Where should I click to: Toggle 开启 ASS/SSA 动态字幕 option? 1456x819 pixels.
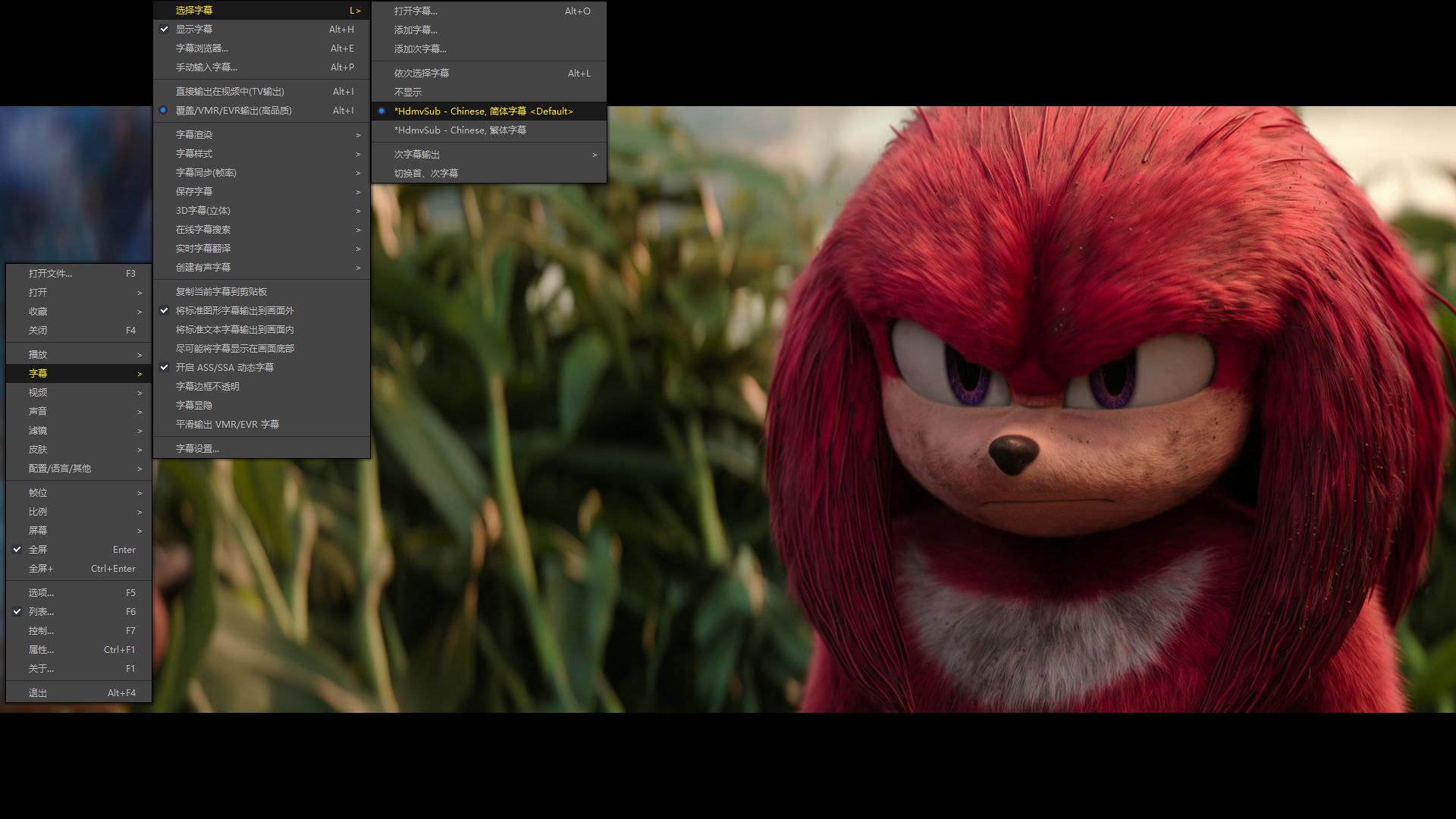click(224, 368)
